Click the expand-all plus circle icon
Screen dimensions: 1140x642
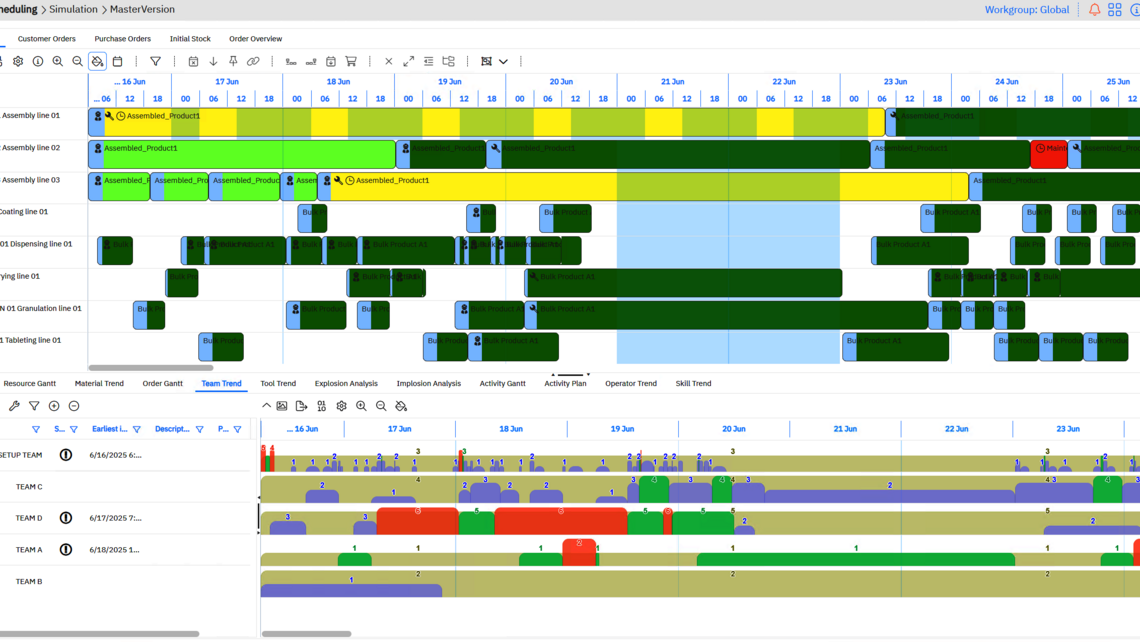pos(54,407)
